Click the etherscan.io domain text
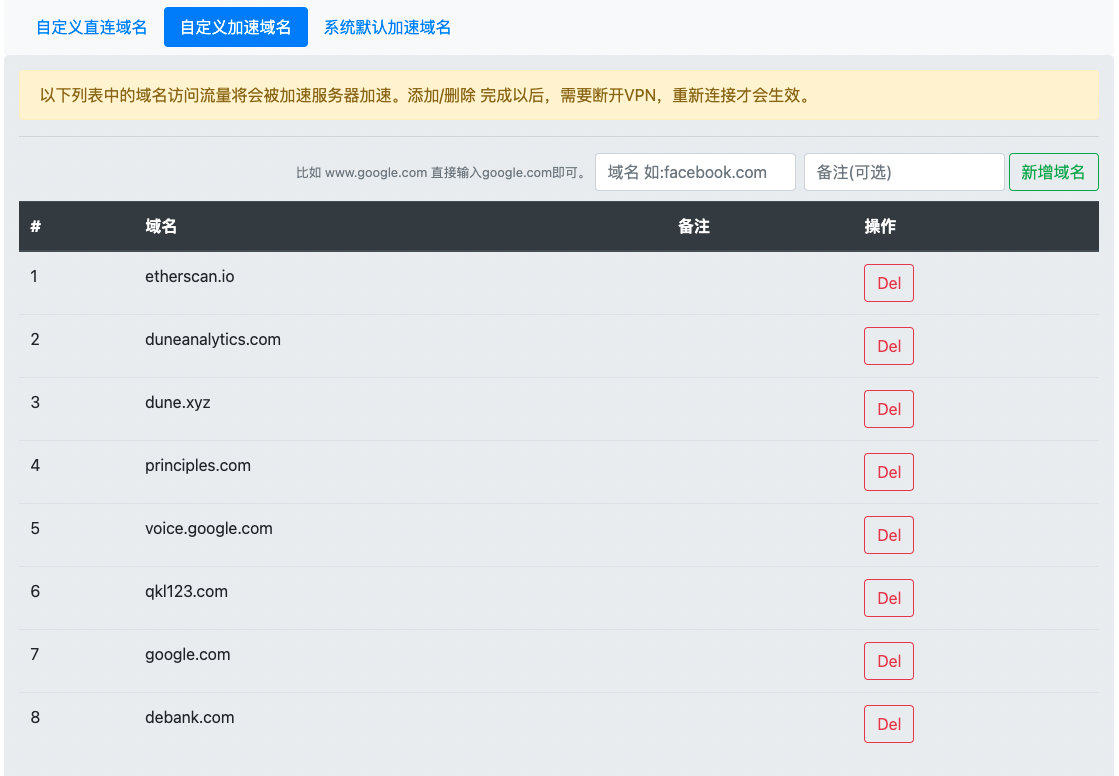1119x776 pixels. click(x=189, y=276)
